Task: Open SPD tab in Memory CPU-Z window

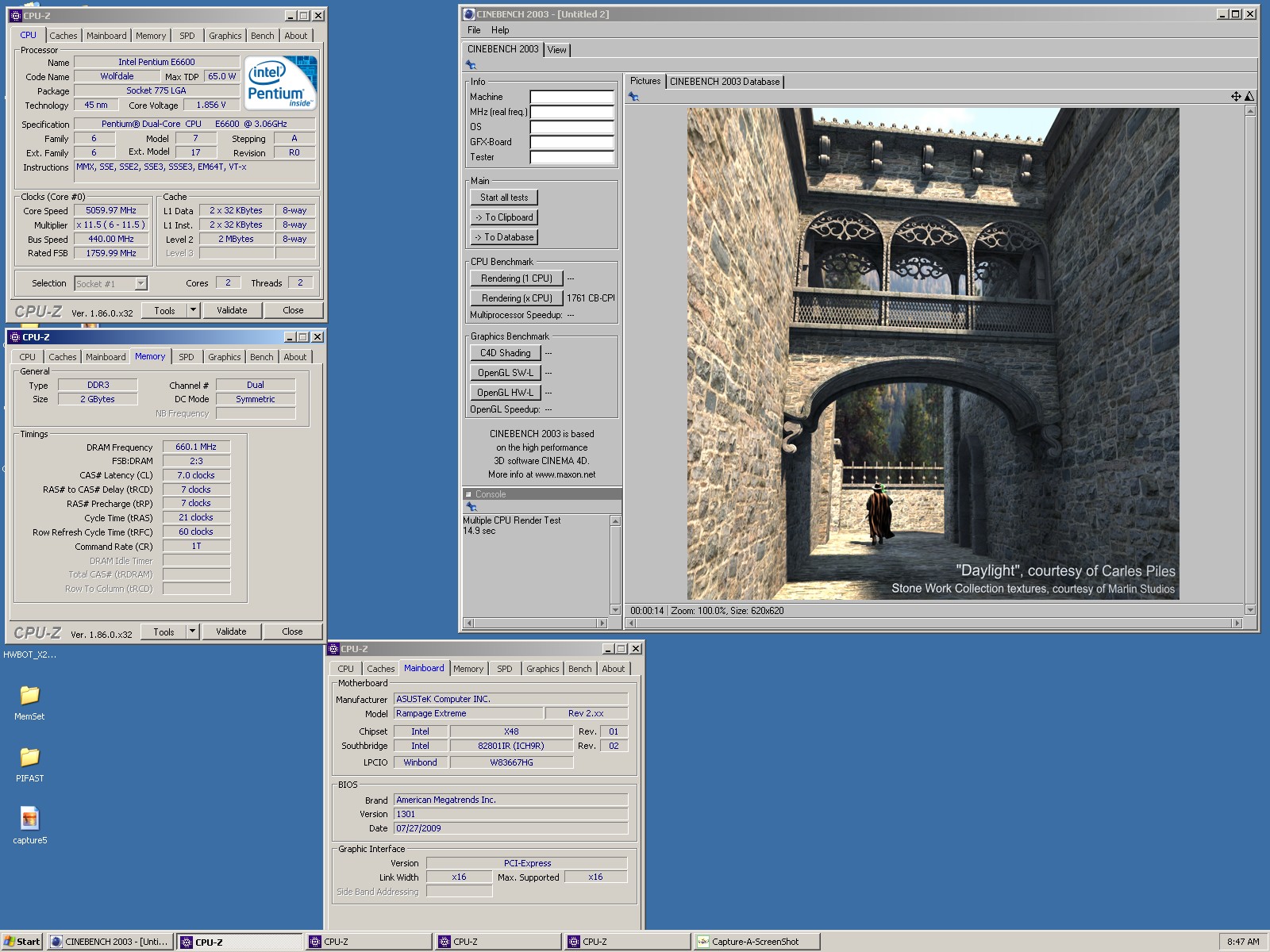Action: click(x=187, y=357)
